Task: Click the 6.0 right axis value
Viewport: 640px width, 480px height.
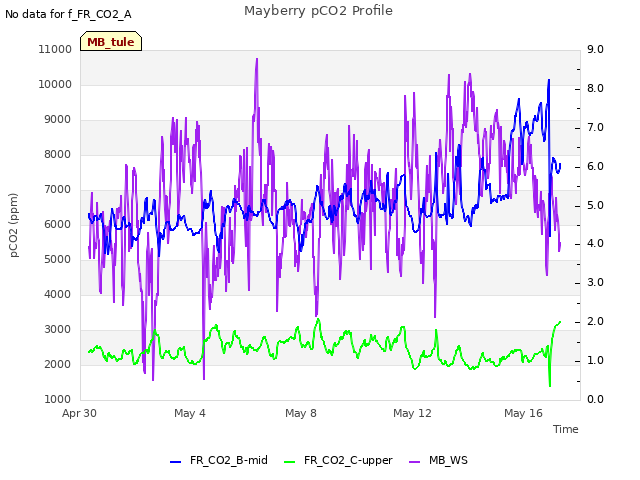Action: click(x=595, y=167)
